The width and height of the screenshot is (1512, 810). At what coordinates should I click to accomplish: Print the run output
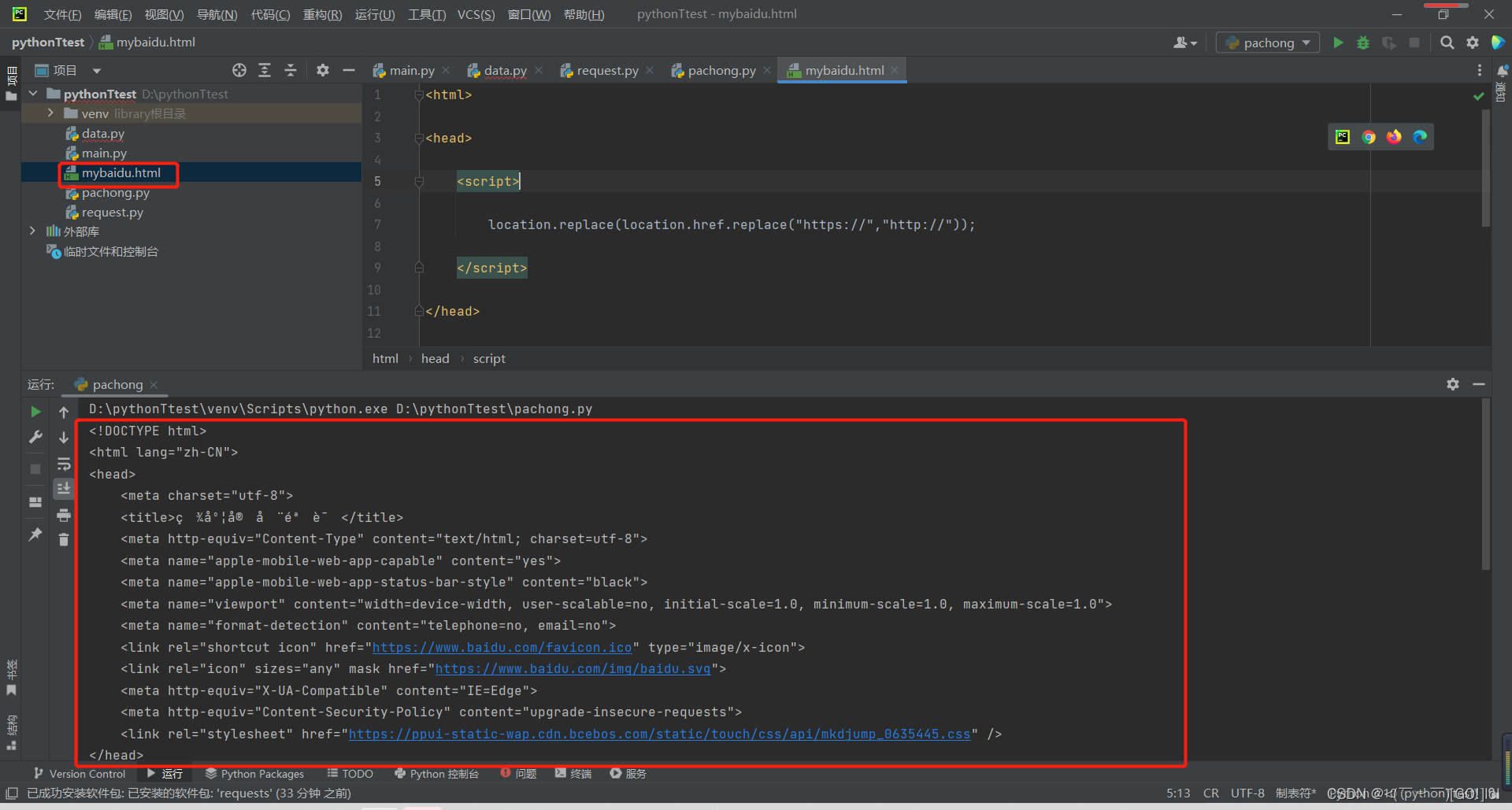[64, 515]
